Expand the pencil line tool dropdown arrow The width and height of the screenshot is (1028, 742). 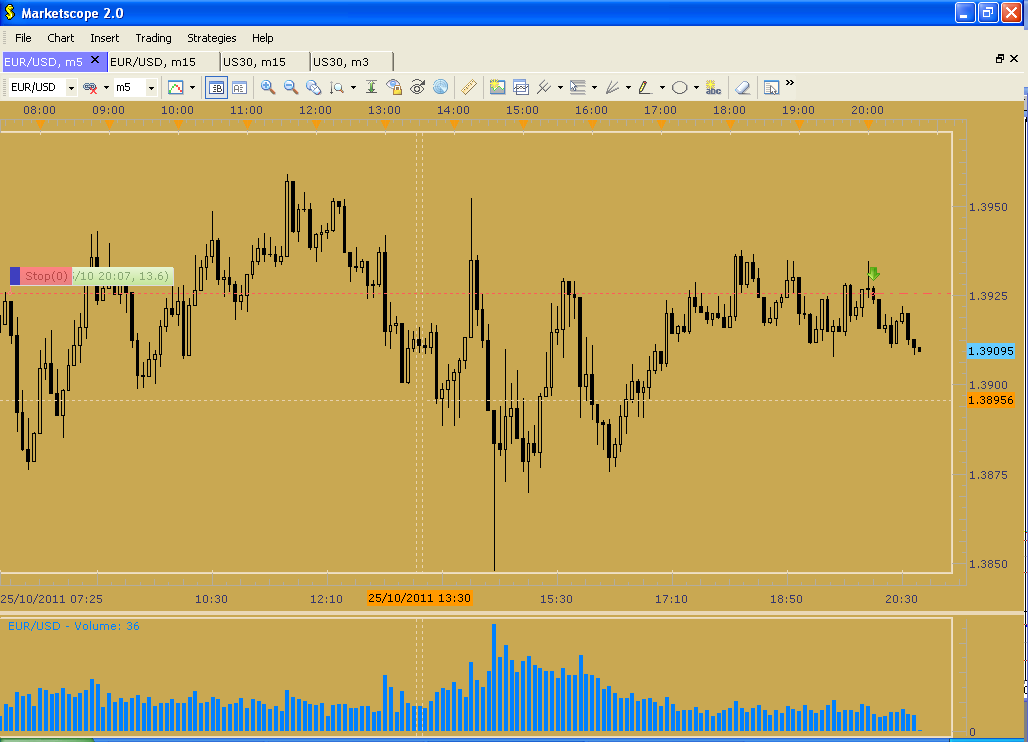(663, 87)
